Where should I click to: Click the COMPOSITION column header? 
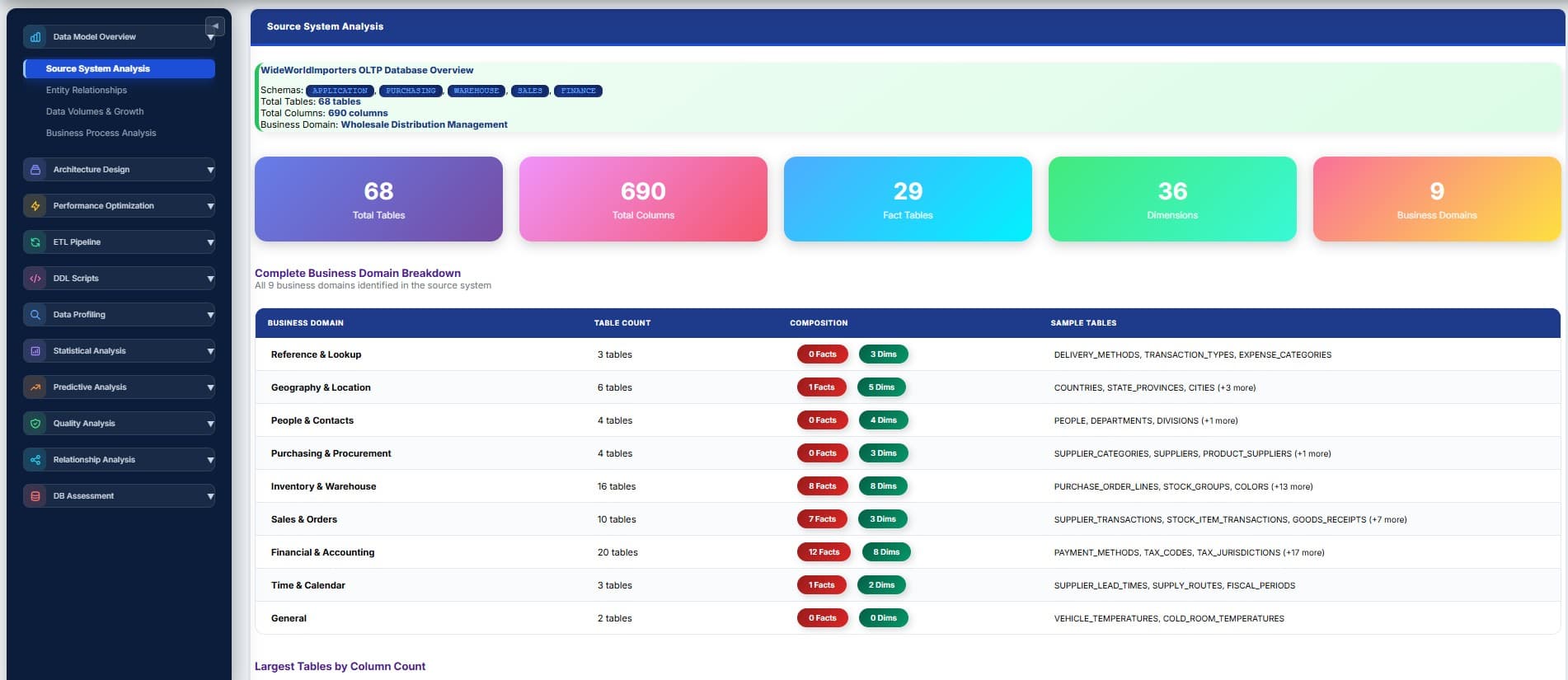(x=819, y=323)
